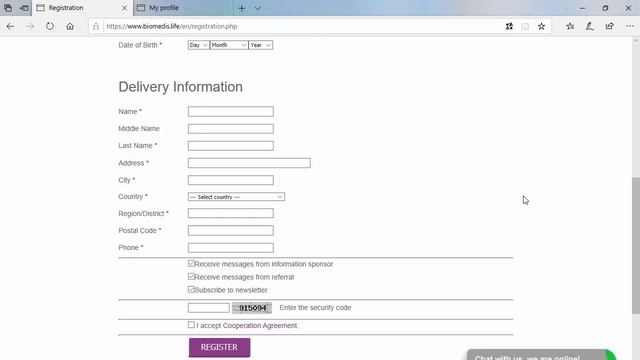Switch to the My profile tab
The image size is (640, 360).
pos(183,8)
